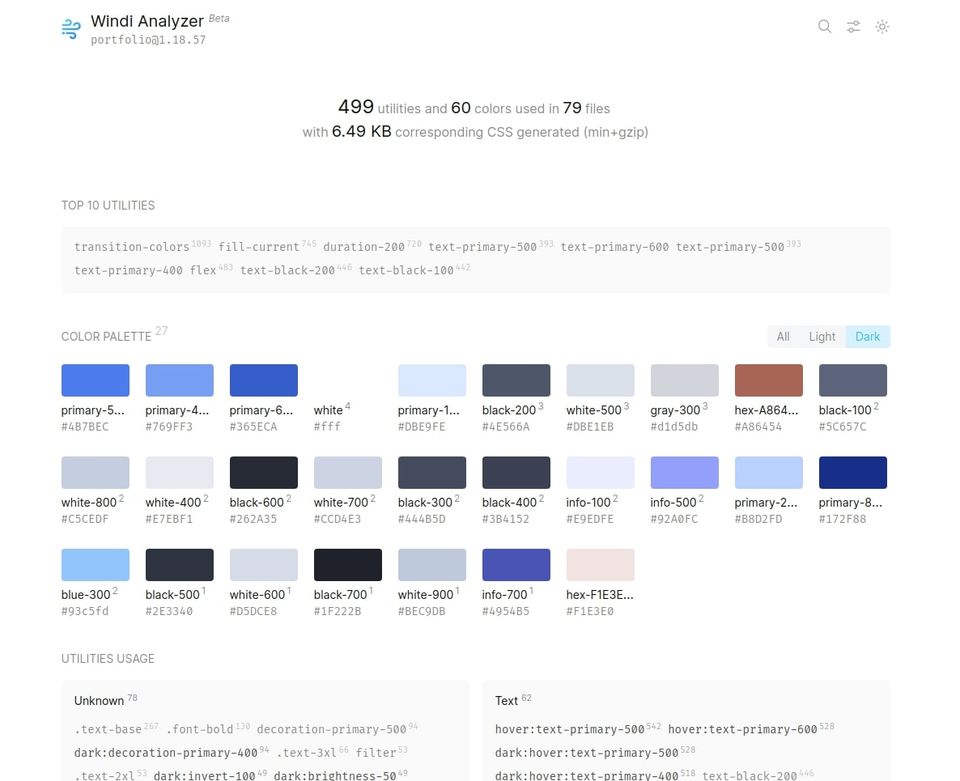Open the dark:decoration-primary-400 utility
Viewport: 960px width, 781px height.
click(x=165, y=752)
